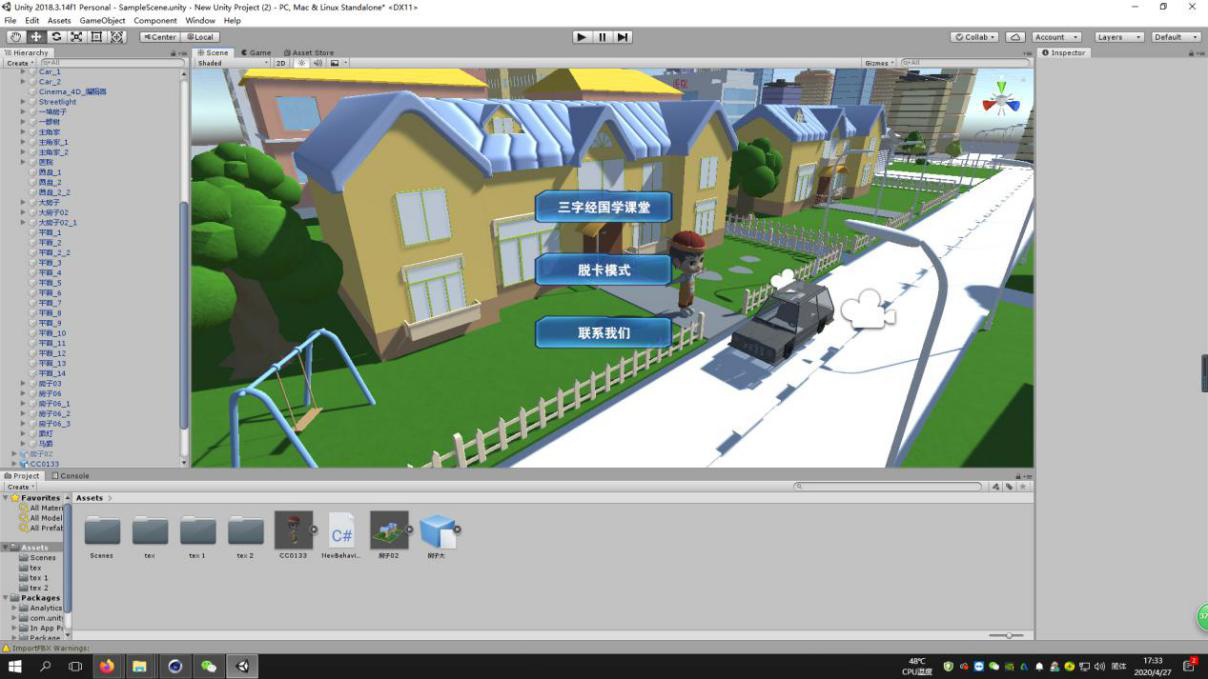Click the 脱卡模式 button in the scene
Screen dimensions: 1208x679
(603, 270)
